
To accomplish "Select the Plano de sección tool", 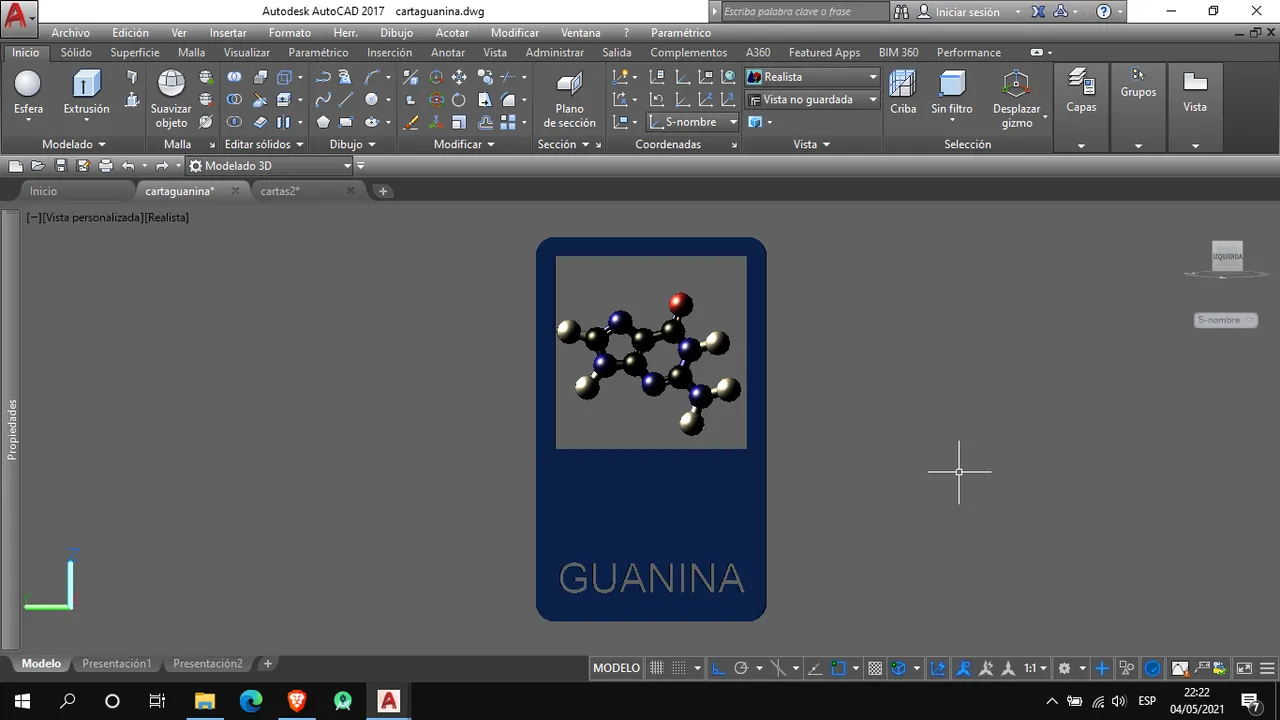I will coord(569,99).
